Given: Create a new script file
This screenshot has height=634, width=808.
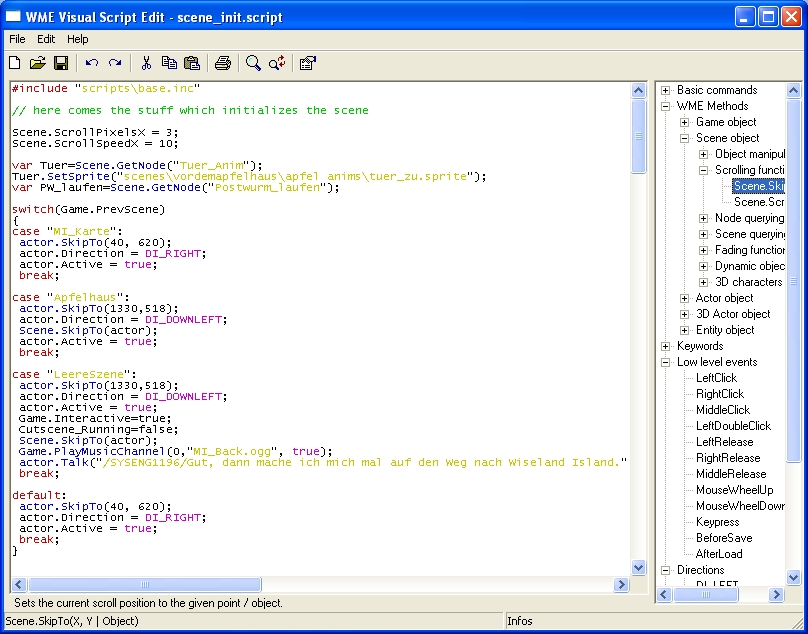Looking at the screenshot, I should [15, 63].
